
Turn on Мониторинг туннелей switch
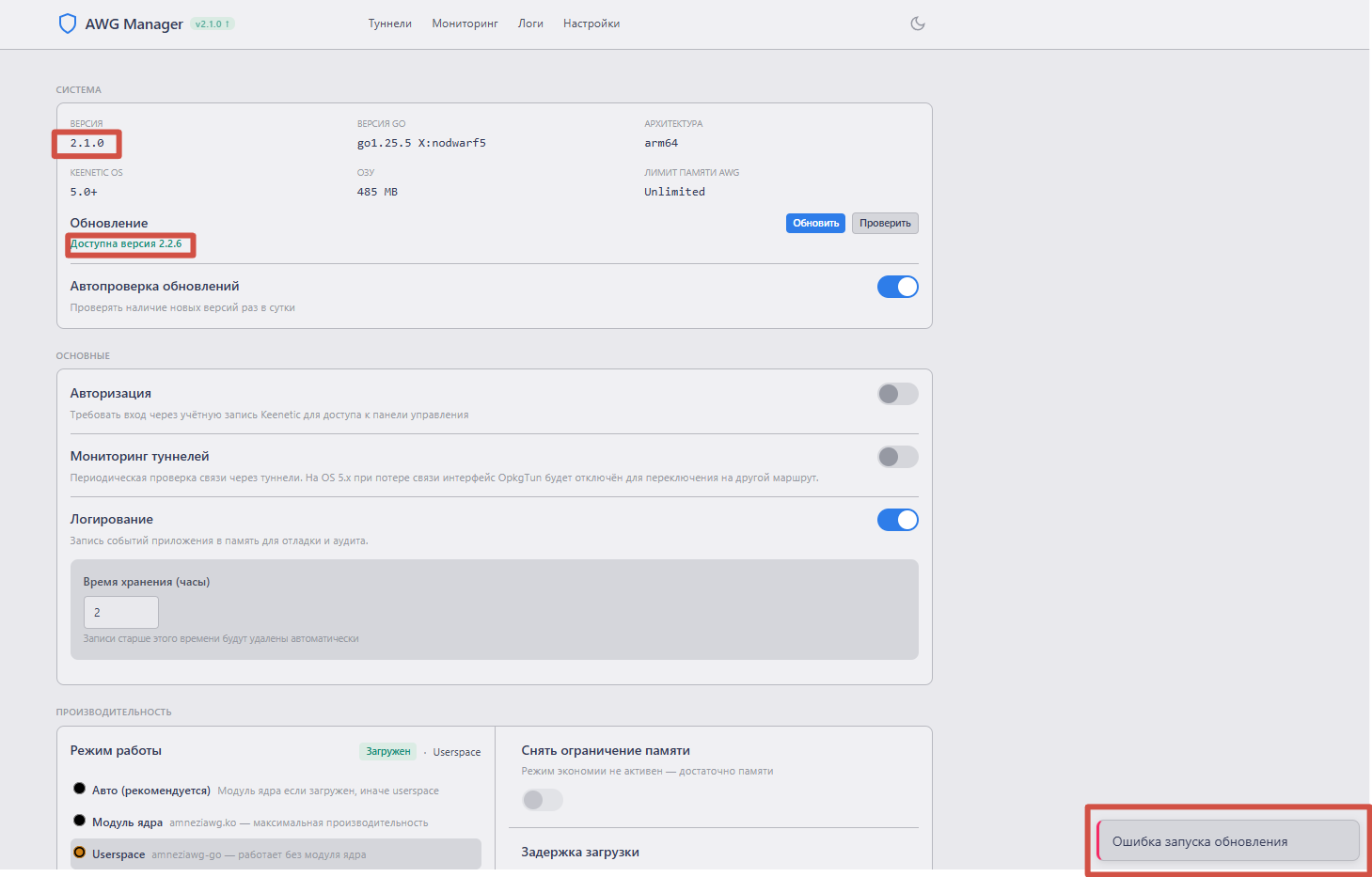tap(897, 457)
